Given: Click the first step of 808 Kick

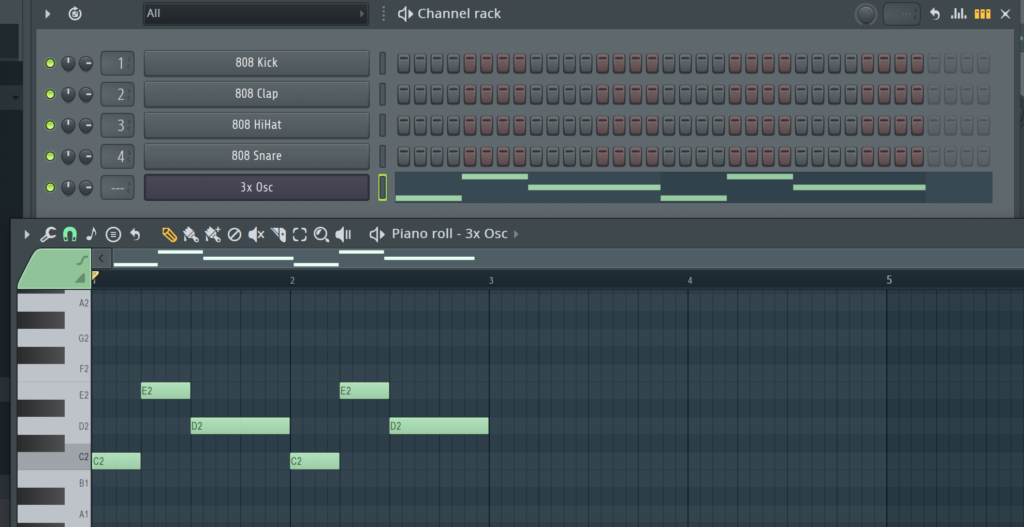Looking at the screenshot, I should pos(404,63).
